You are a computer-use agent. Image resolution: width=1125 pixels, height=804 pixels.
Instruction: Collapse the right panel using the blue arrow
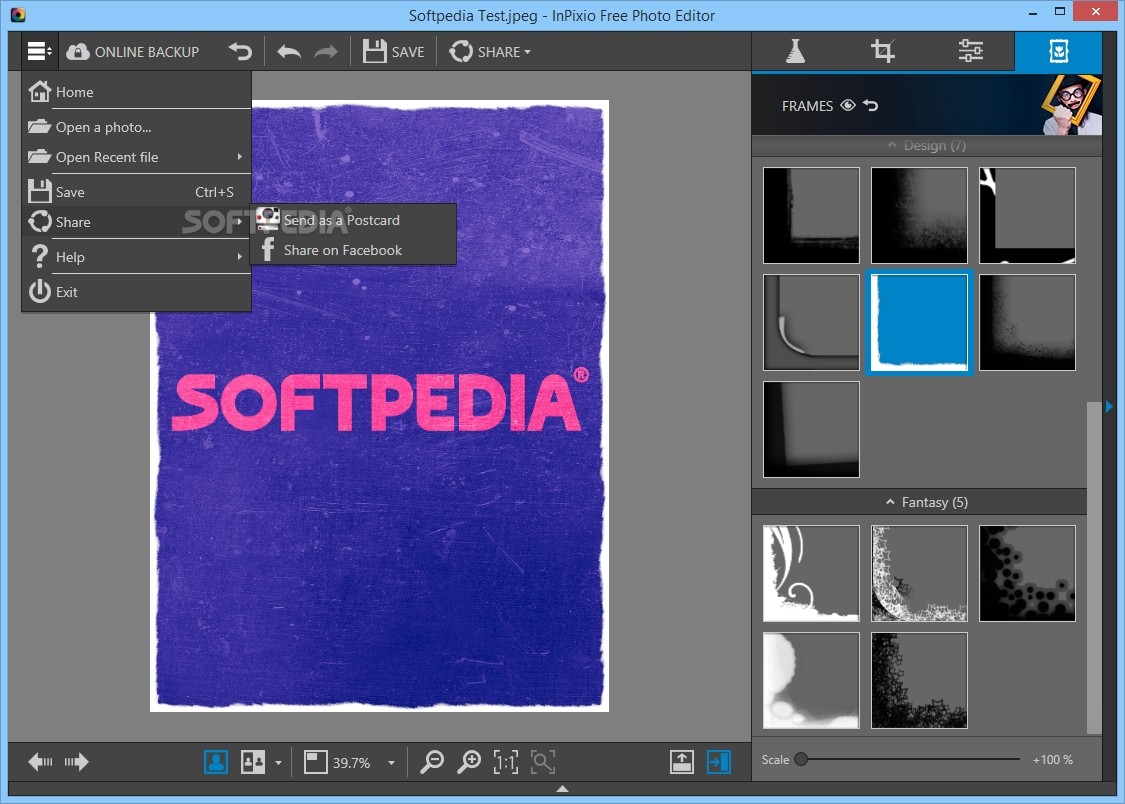pos(1109,407)
